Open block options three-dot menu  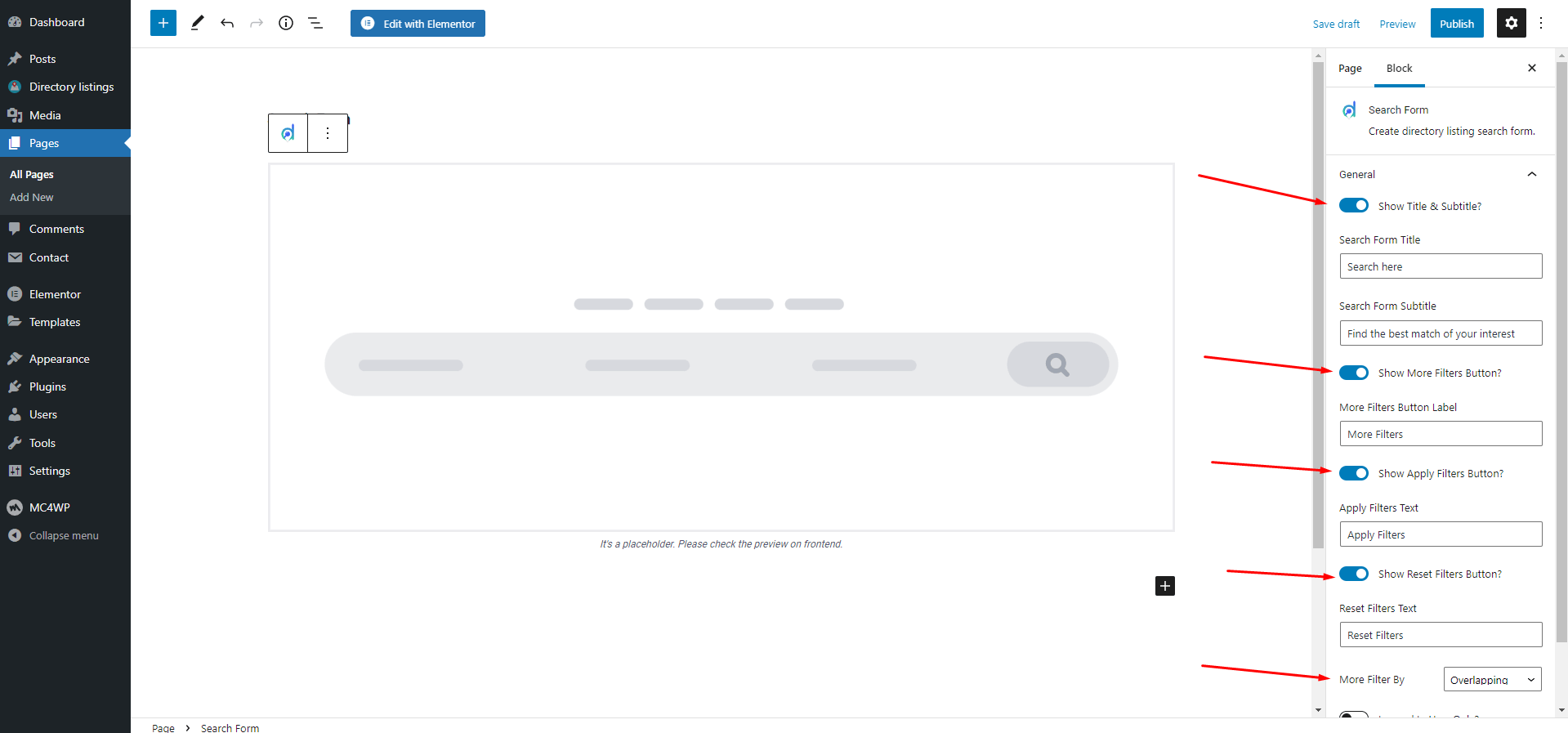pyautogui.click(x=328, y=133)
